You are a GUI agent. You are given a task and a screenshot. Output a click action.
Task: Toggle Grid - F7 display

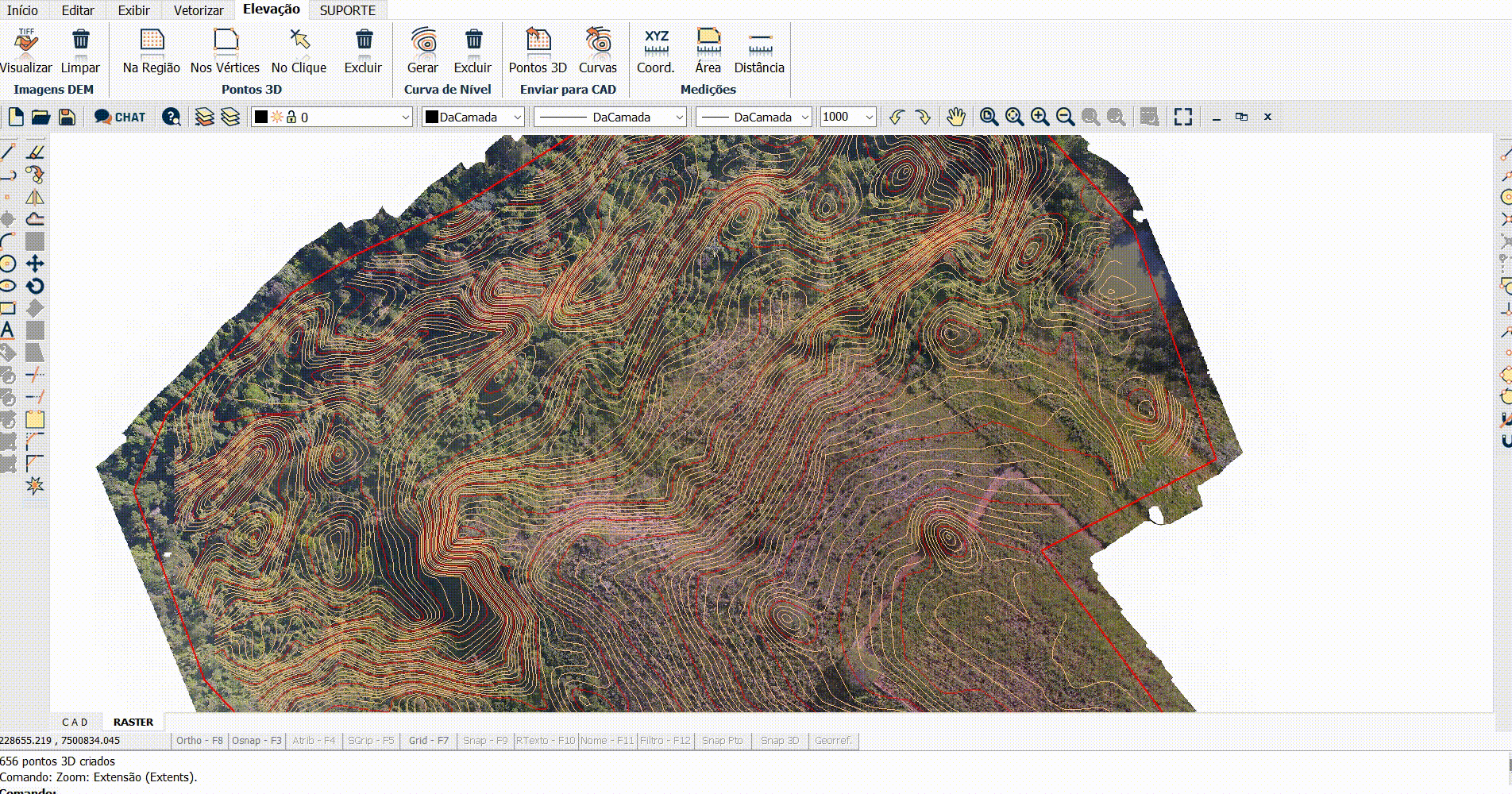pos(429,741)
